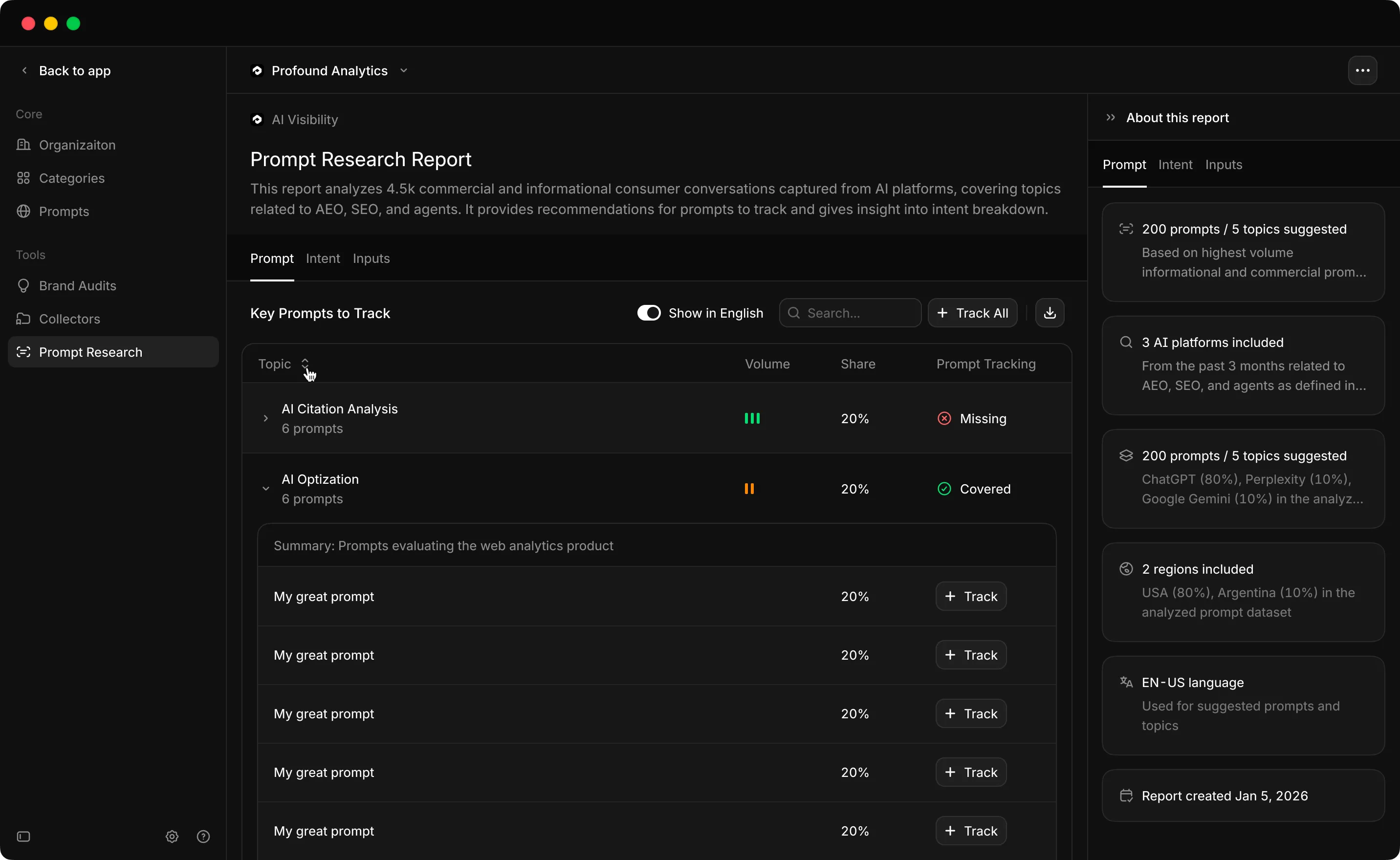1400x860 pixels.
Task: Click the macOS green fullscreen window button
Action: pos(73,23)
